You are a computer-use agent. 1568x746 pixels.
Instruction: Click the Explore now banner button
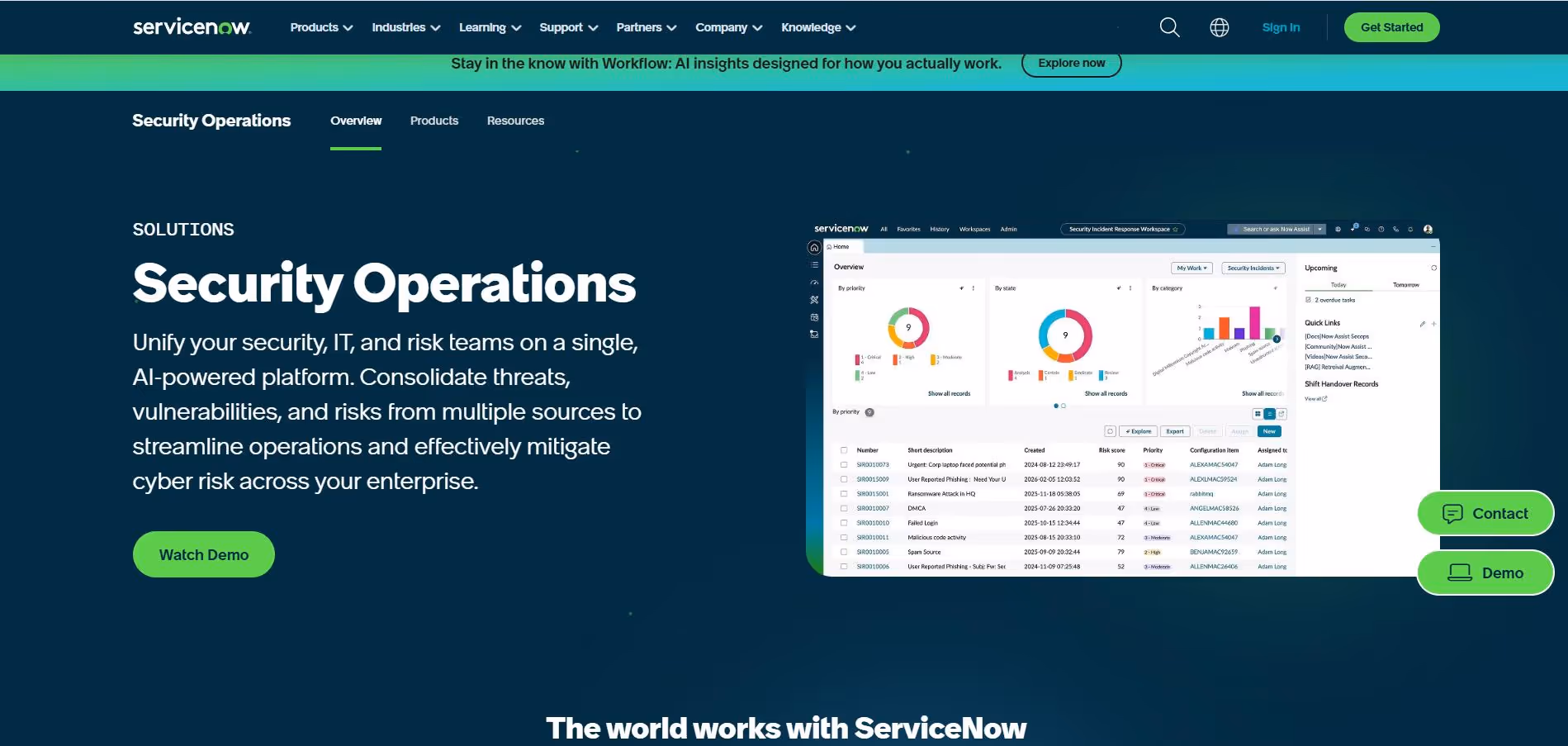(x=1071, y=63)
